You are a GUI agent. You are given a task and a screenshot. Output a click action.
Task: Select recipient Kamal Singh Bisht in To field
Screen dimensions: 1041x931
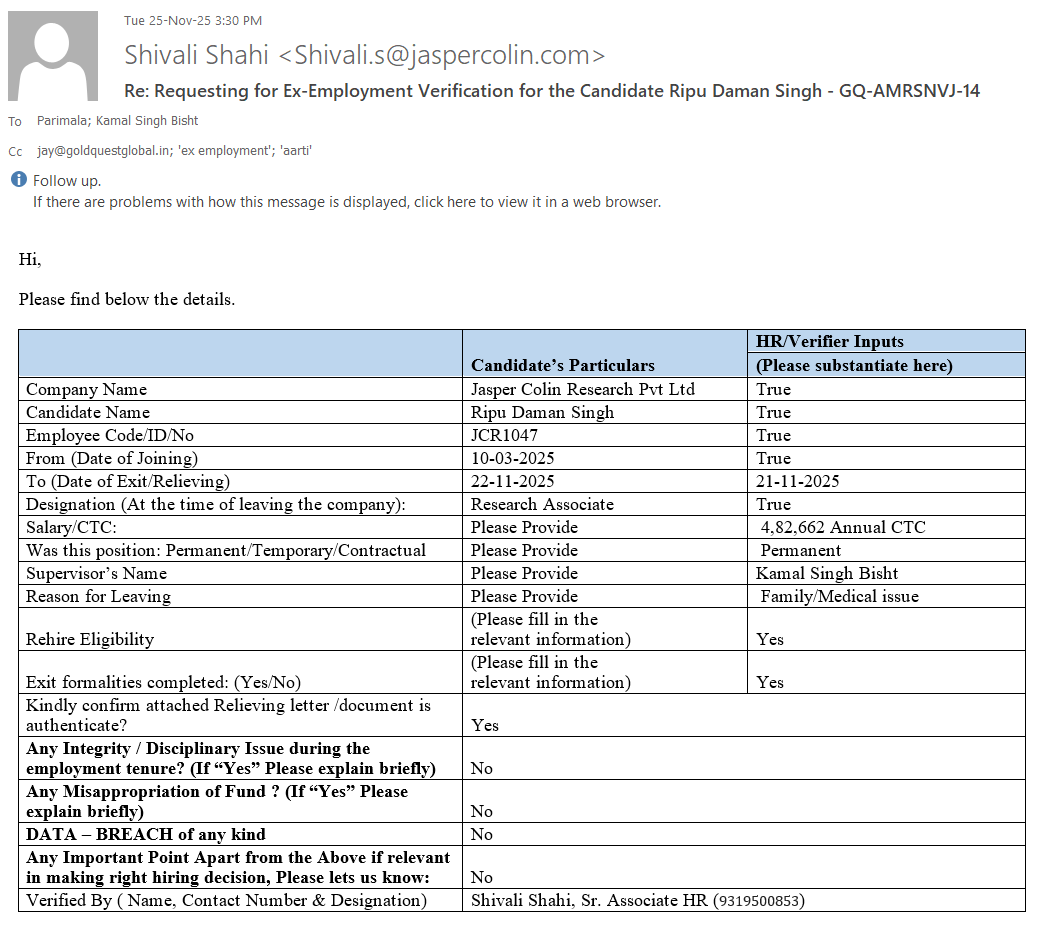(x=147, y=121)
